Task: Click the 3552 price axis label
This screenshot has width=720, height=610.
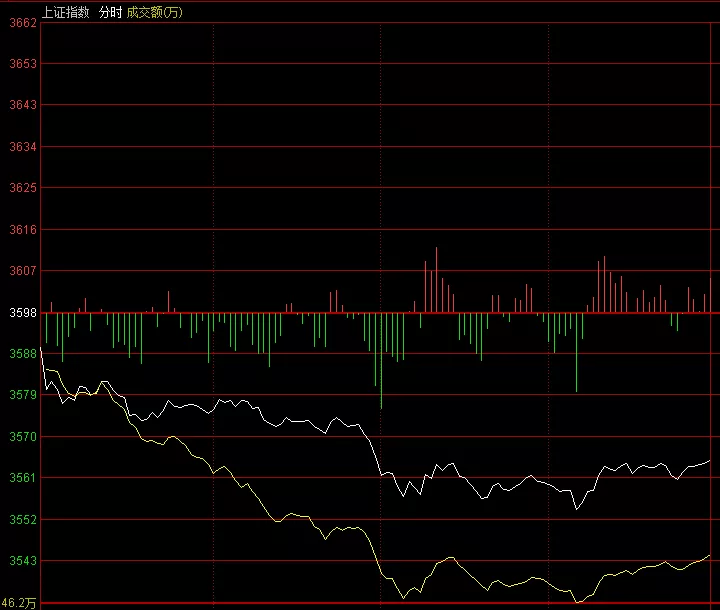Action: [23, 520]
